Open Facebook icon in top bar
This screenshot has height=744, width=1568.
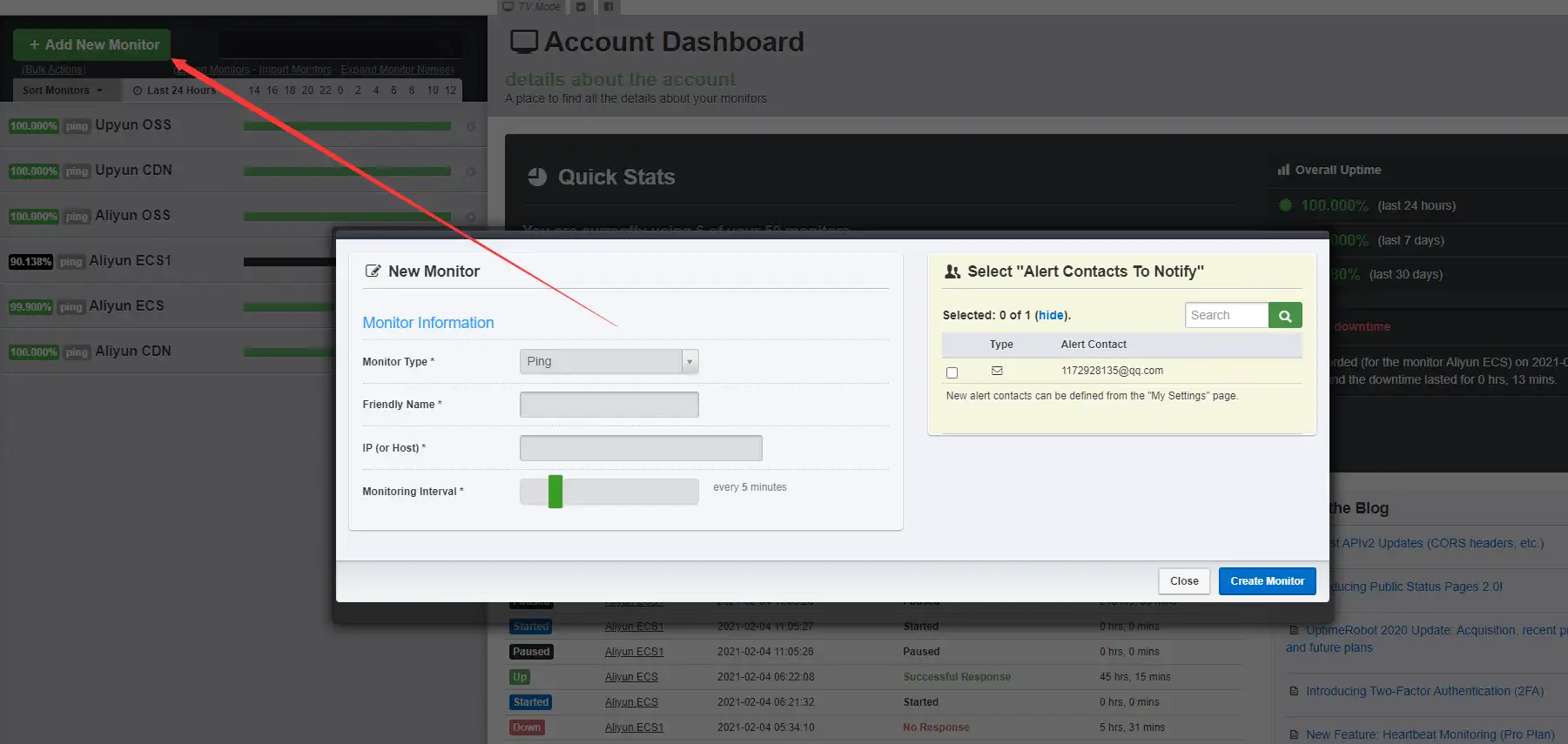609,7
